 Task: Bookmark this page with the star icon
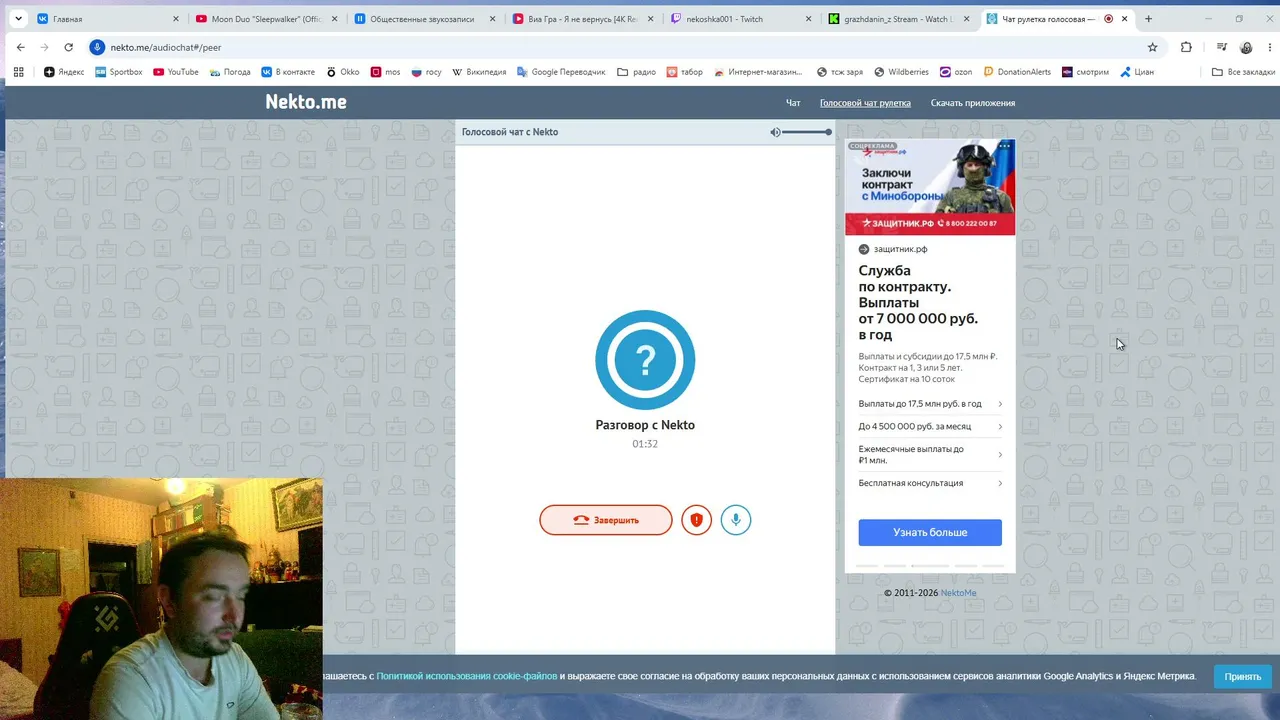pyautogui.click(x=1152, y=47)
